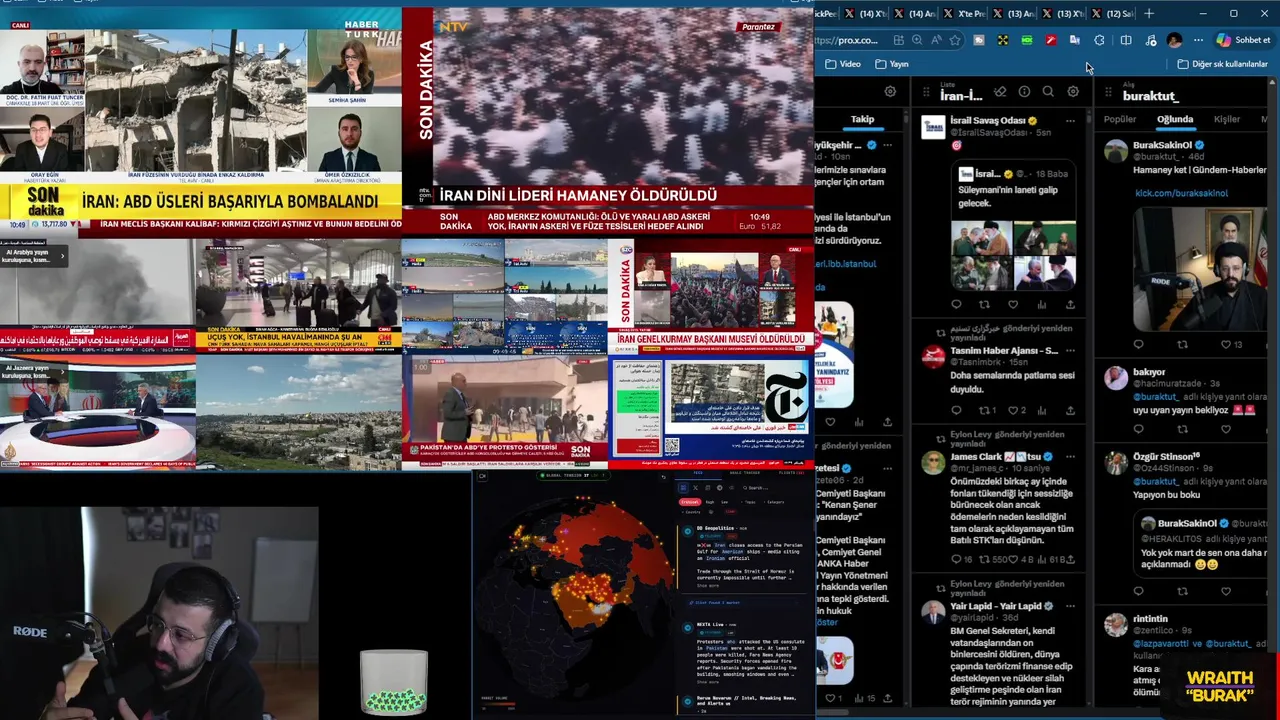Reply to the İsrail Savaş Odası post
Viewport: 1280px width, 720px height.
[x=956, y=304]
